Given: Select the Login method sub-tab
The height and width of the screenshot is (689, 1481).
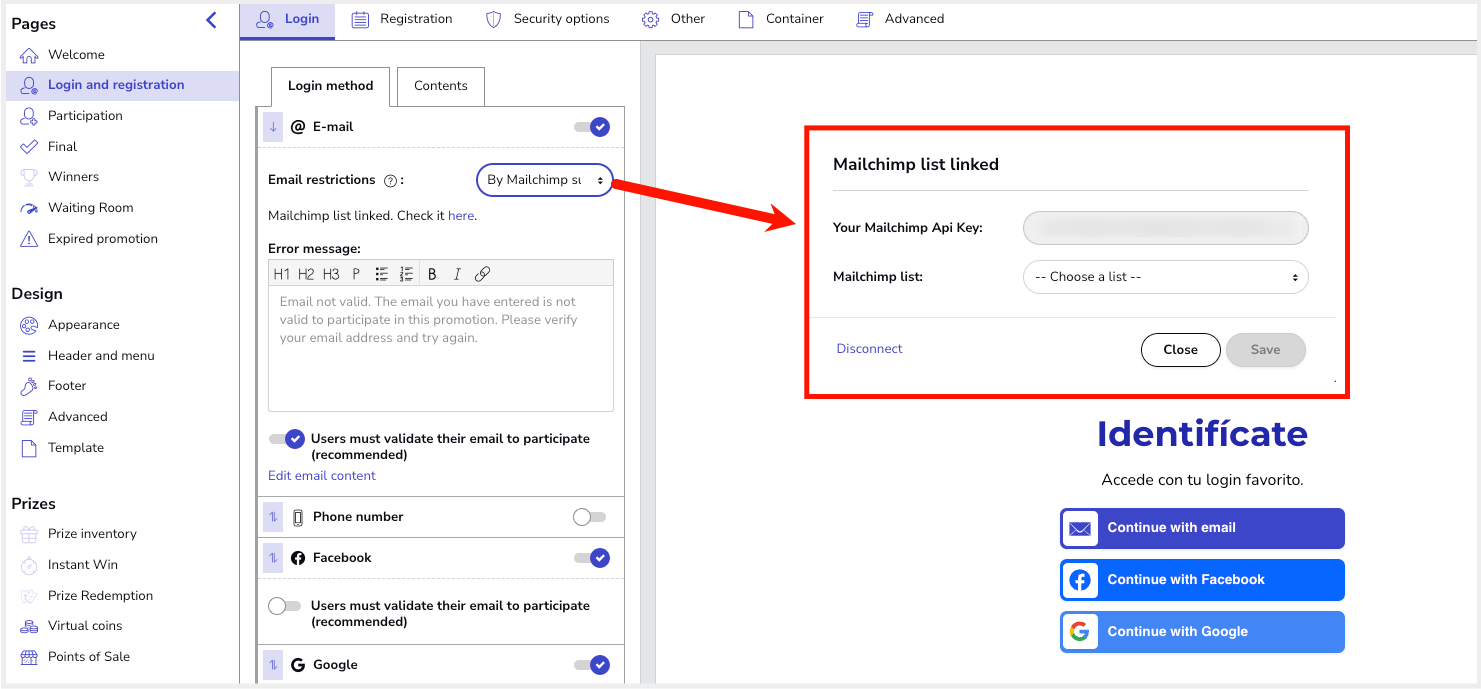Looking at the screenshot, I should [330, 86].
